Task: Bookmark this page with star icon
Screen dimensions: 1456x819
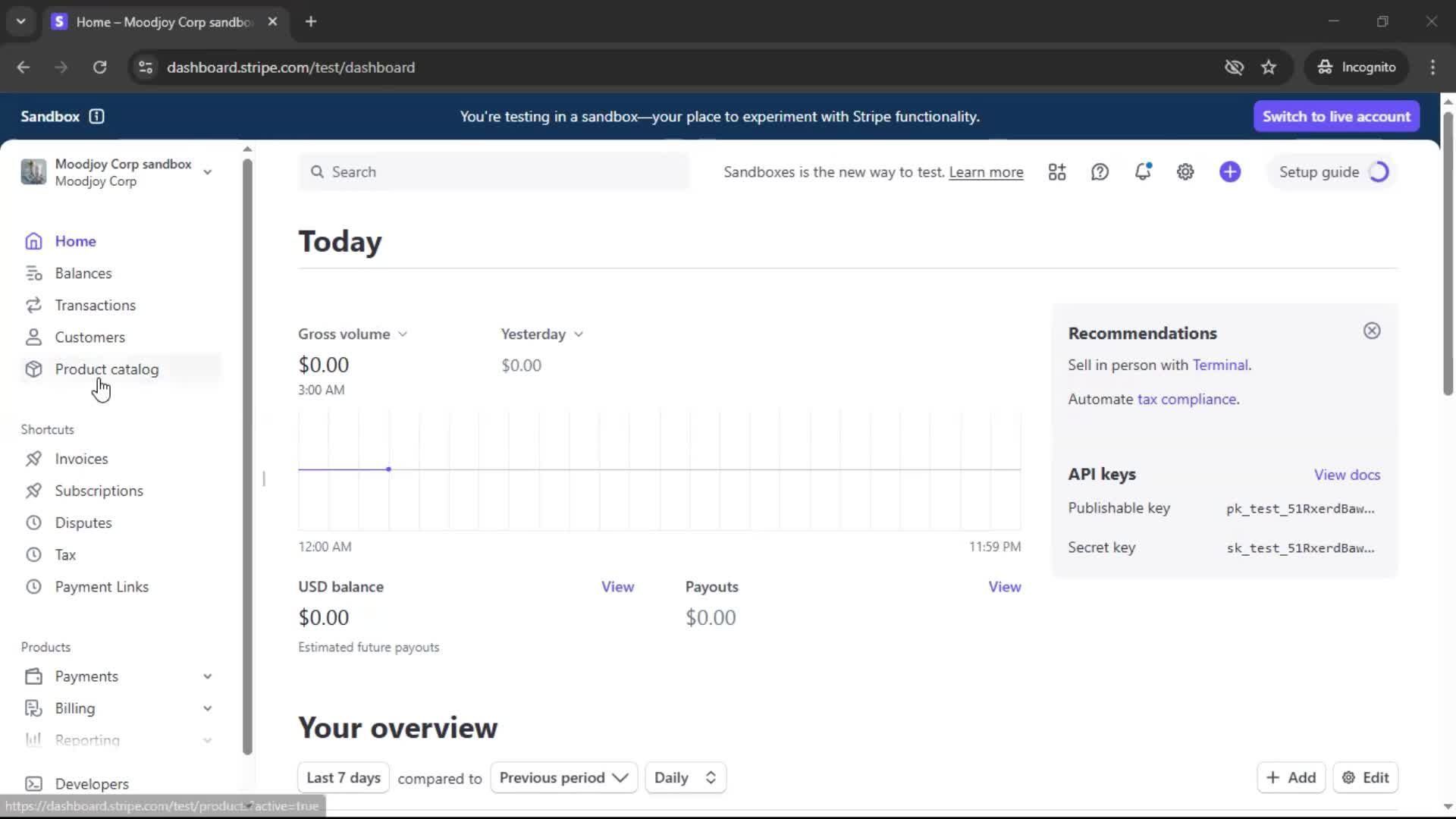Action: (1268, 67)
